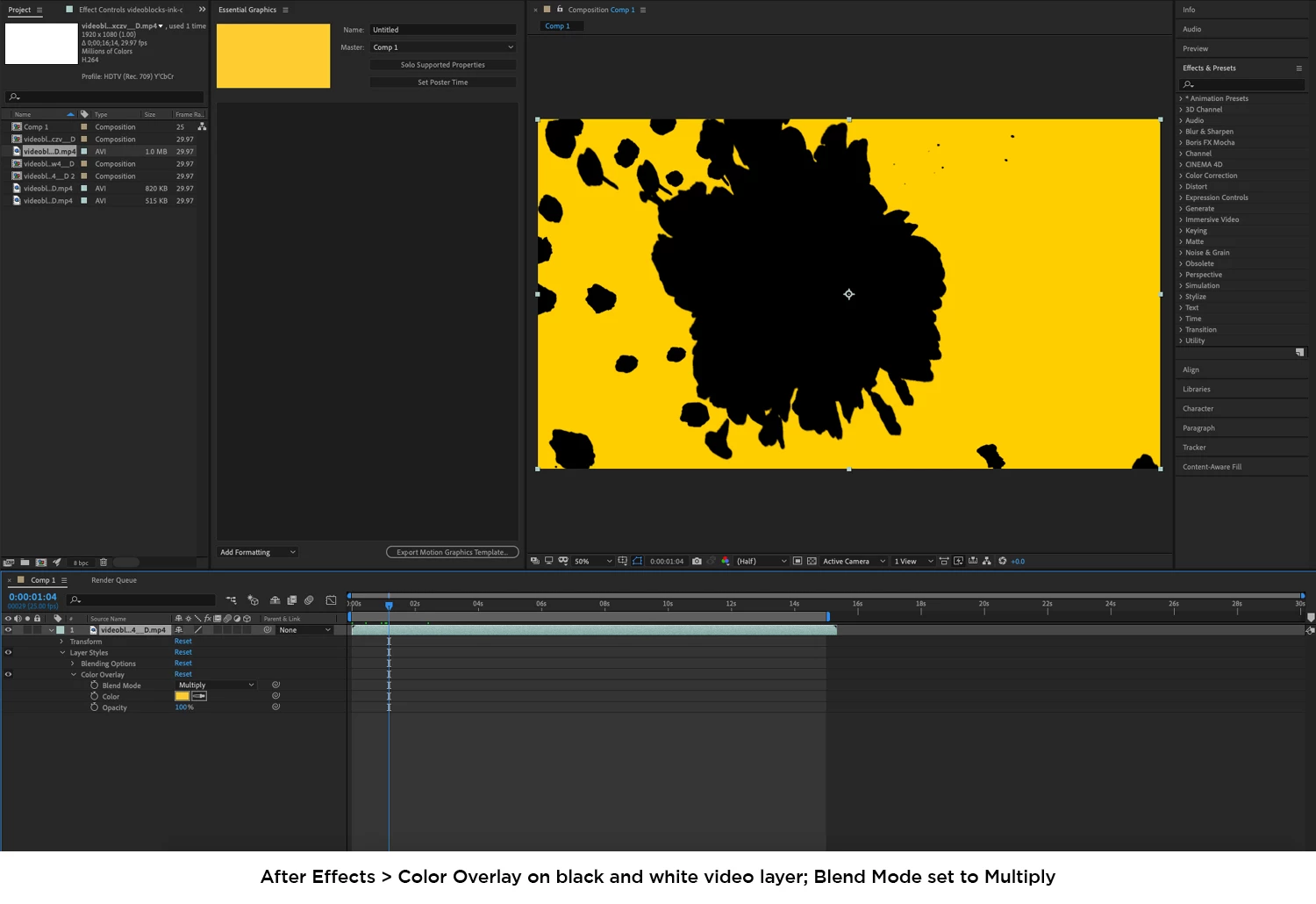Click the Effects & Presets new preset icon
The width and height of the screenshot is (1316, 904).
pos(1300,352)
